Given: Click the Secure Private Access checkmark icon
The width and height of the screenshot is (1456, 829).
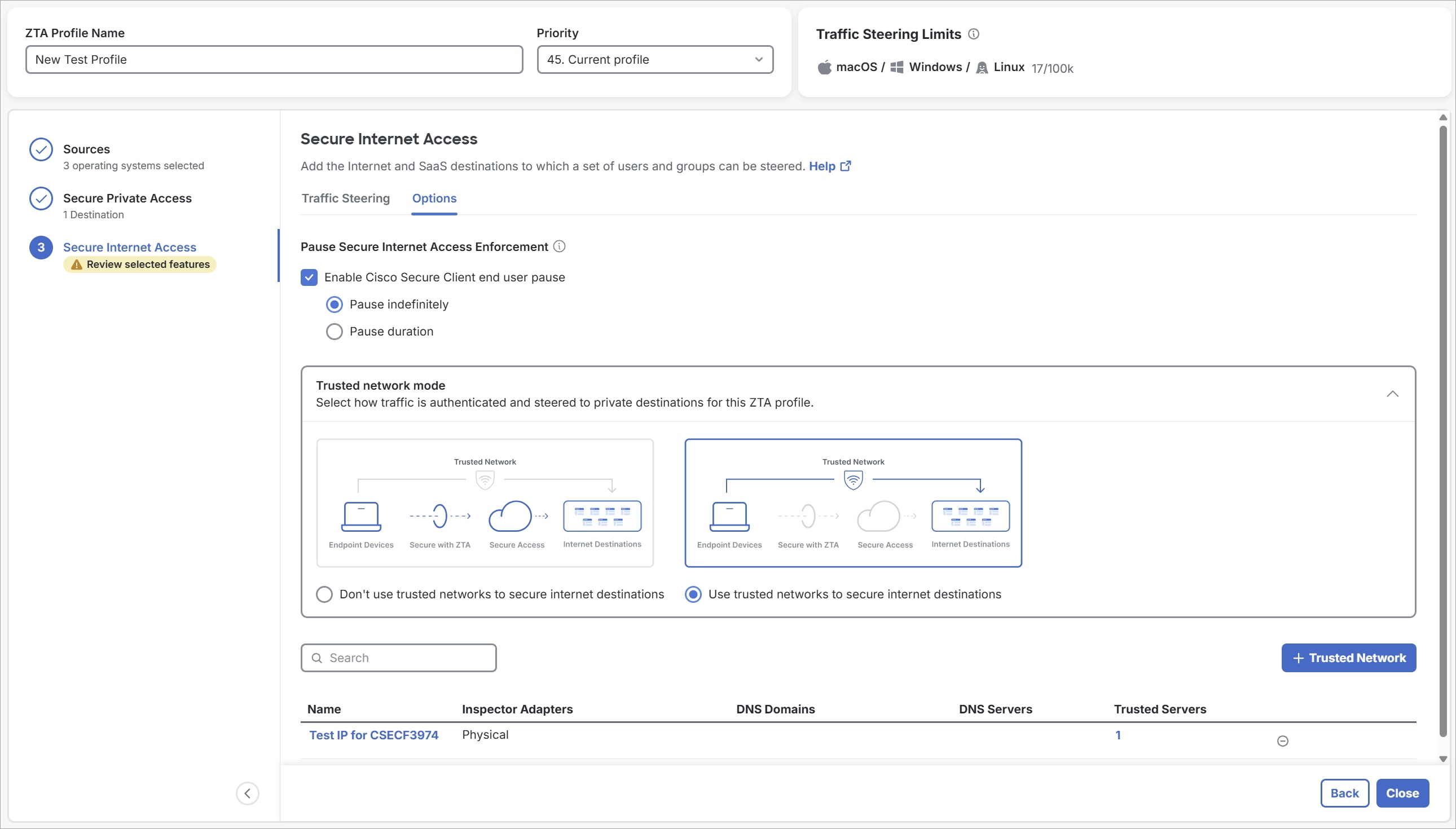Looking at the screenshot, I should point(41,198).
